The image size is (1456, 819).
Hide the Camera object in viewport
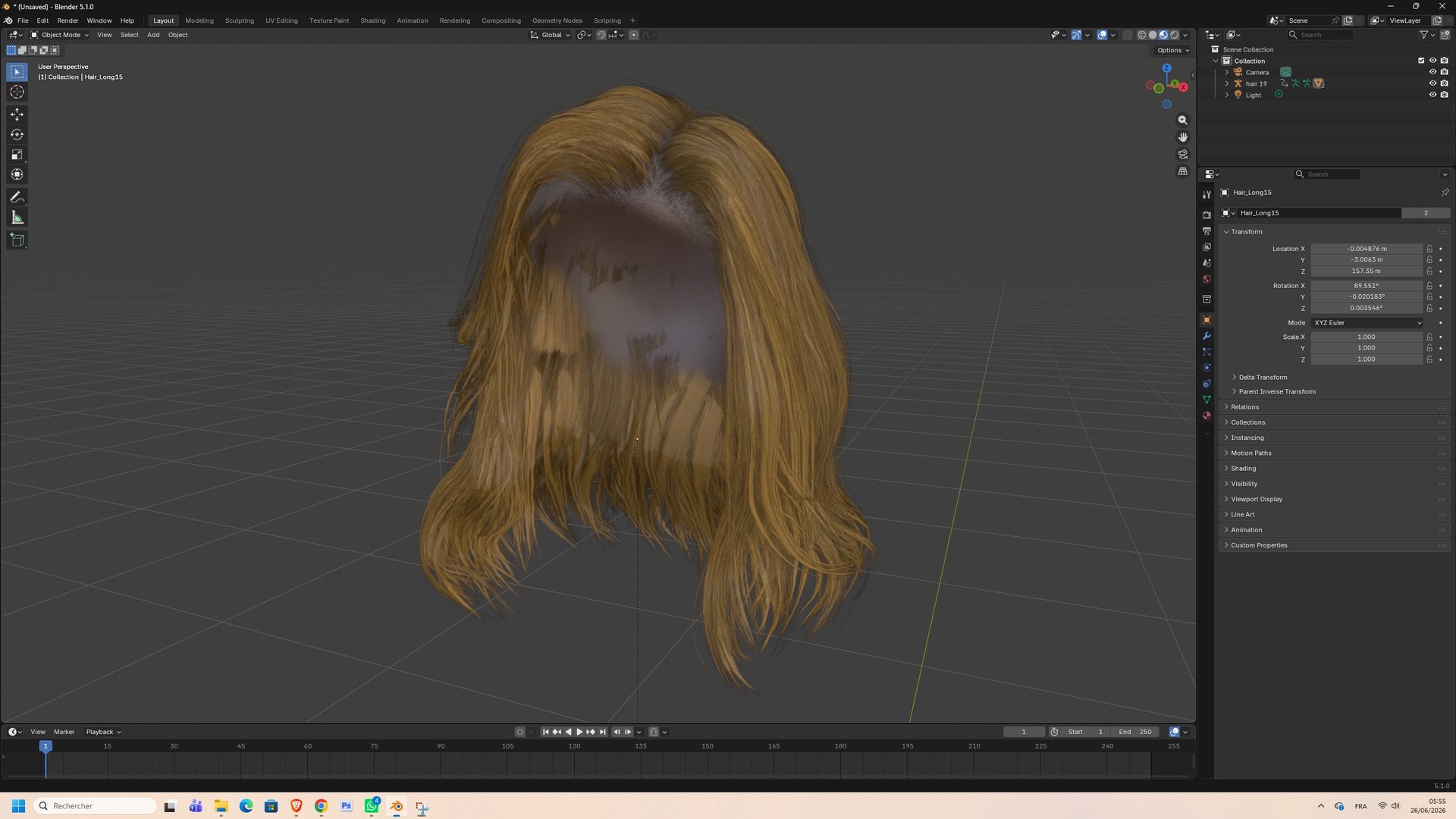click(x=1432, y=72)
